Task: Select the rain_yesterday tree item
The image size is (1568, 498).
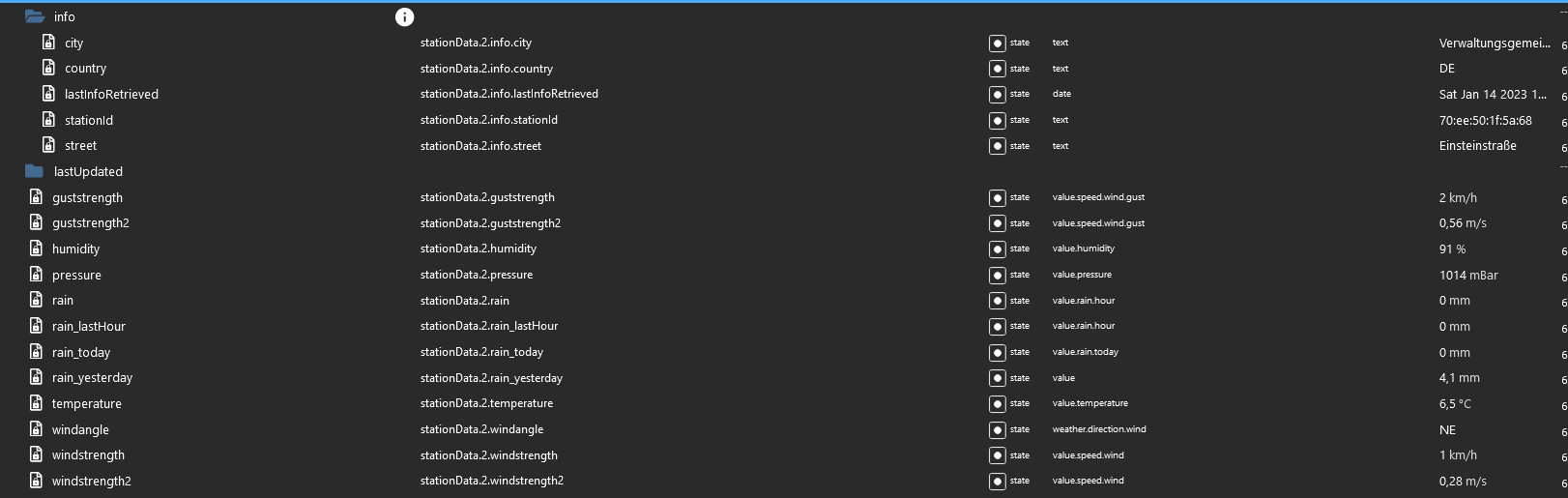Action: click(92, 378)
